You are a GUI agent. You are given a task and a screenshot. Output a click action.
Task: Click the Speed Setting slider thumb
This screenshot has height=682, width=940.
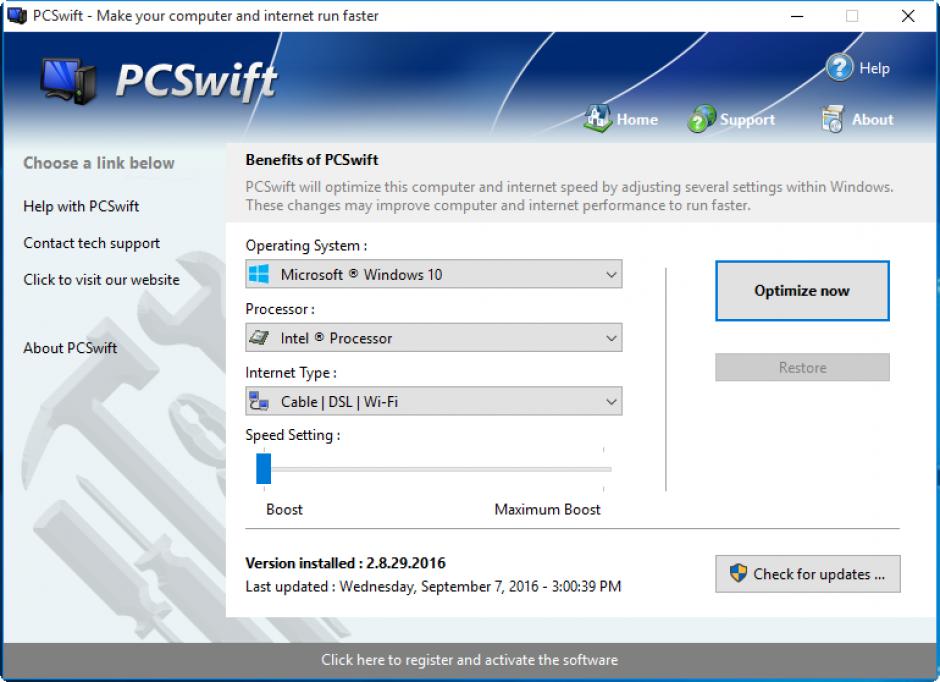tap(264, 469)
